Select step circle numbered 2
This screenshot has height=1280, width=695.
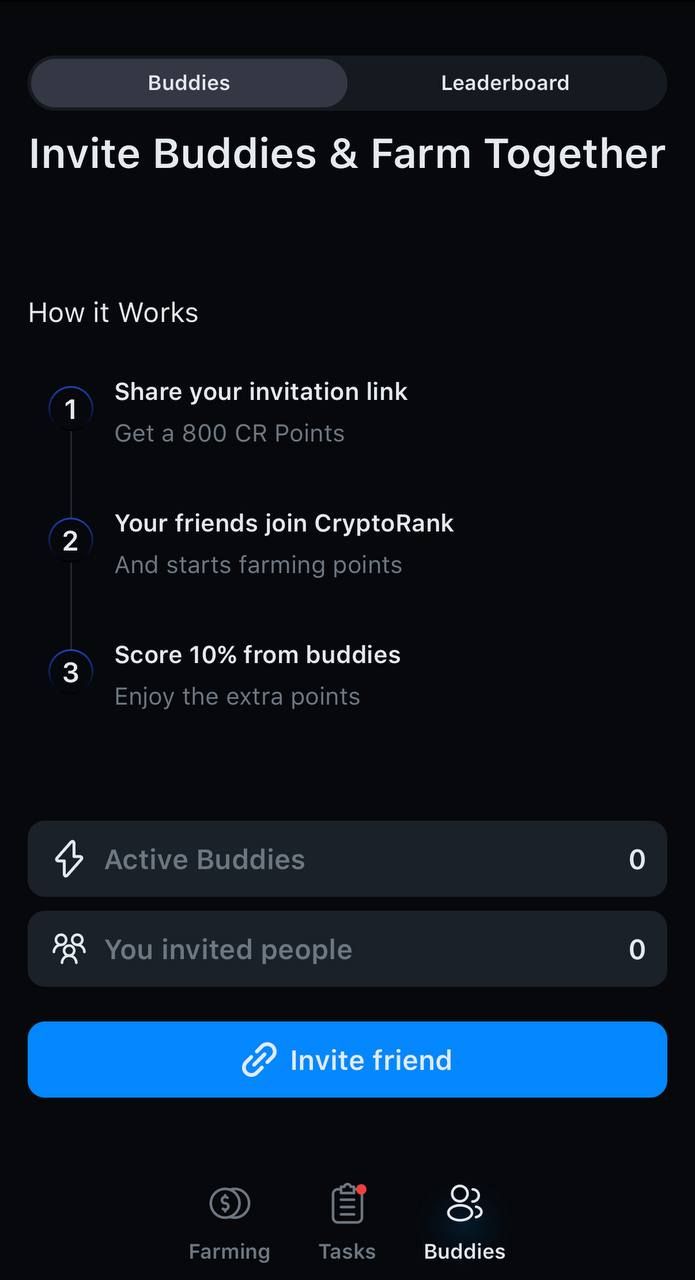(70, 540)
